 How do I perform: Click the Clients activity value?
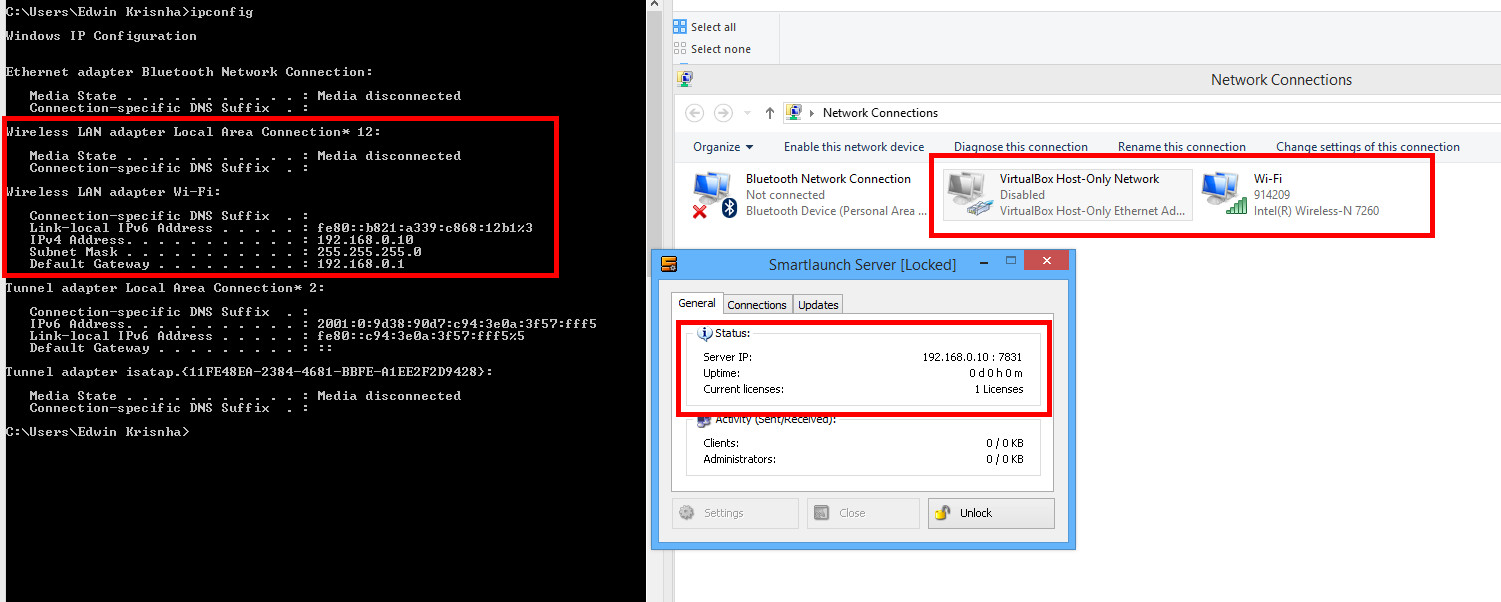click(1005, 443)
